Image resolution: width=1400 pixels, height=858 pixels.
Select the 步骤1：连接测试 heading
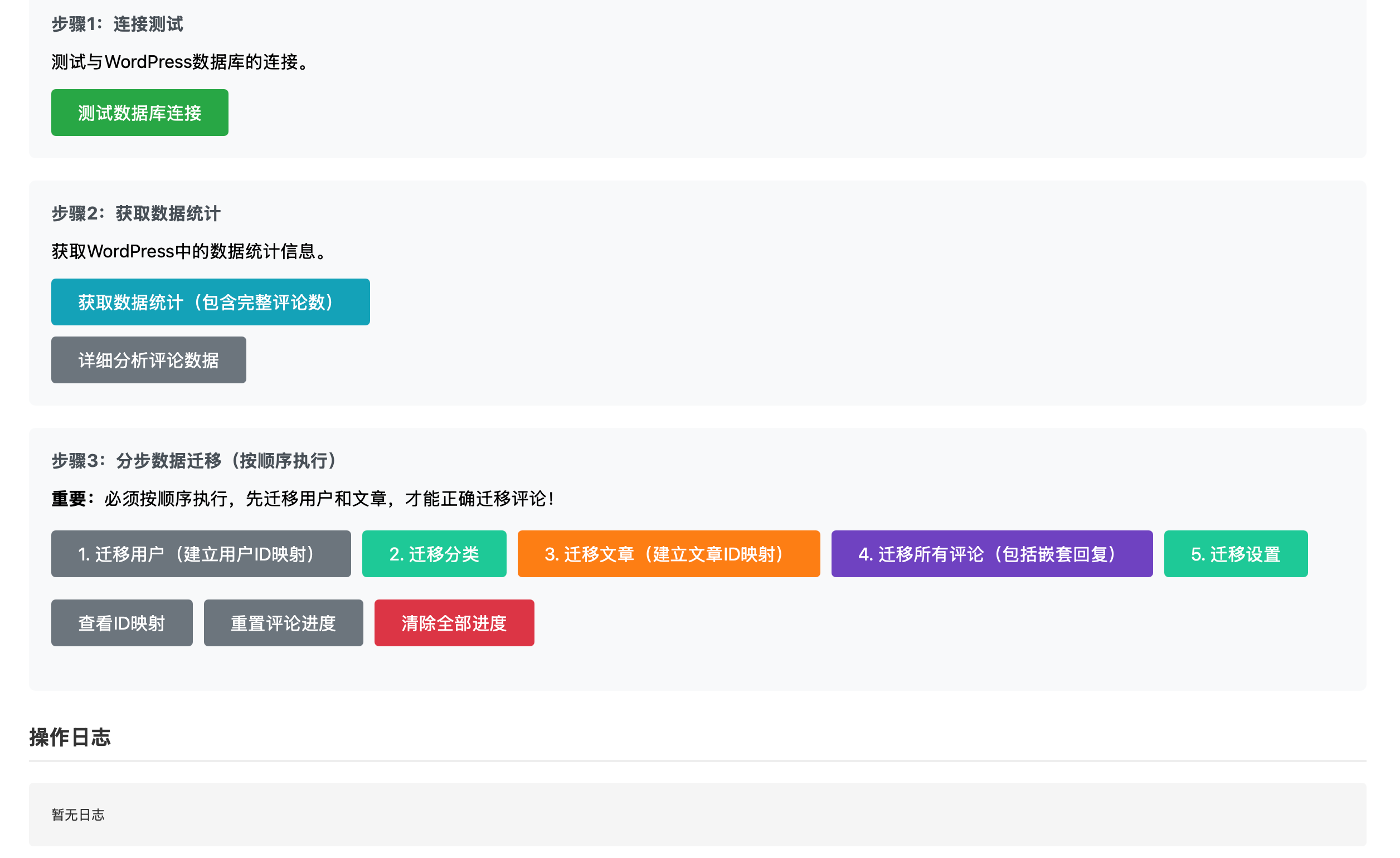(x=117, y=24)
